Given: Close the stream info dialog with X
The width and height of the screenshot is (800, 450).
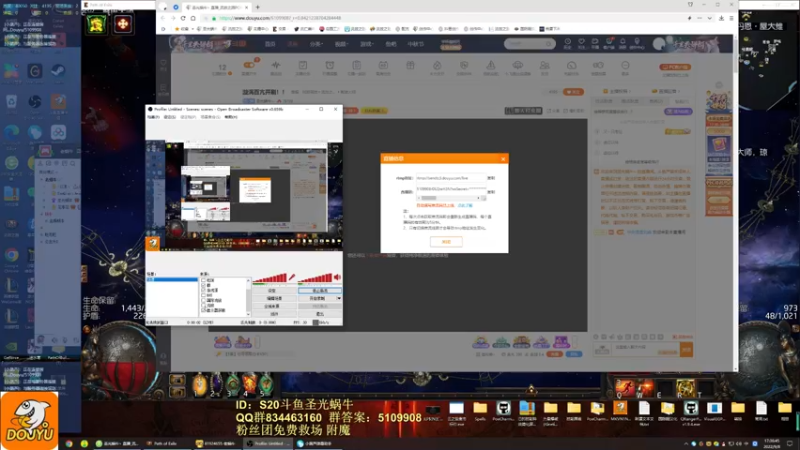Looking at the screenshot, I should 503,159.
